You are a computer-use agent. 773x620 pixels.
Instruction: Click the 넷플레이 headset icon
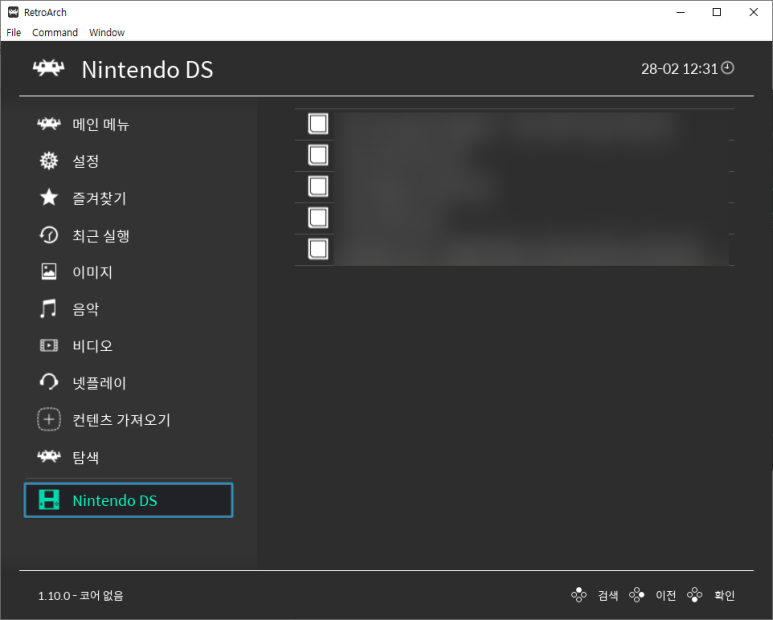(49, 382)
